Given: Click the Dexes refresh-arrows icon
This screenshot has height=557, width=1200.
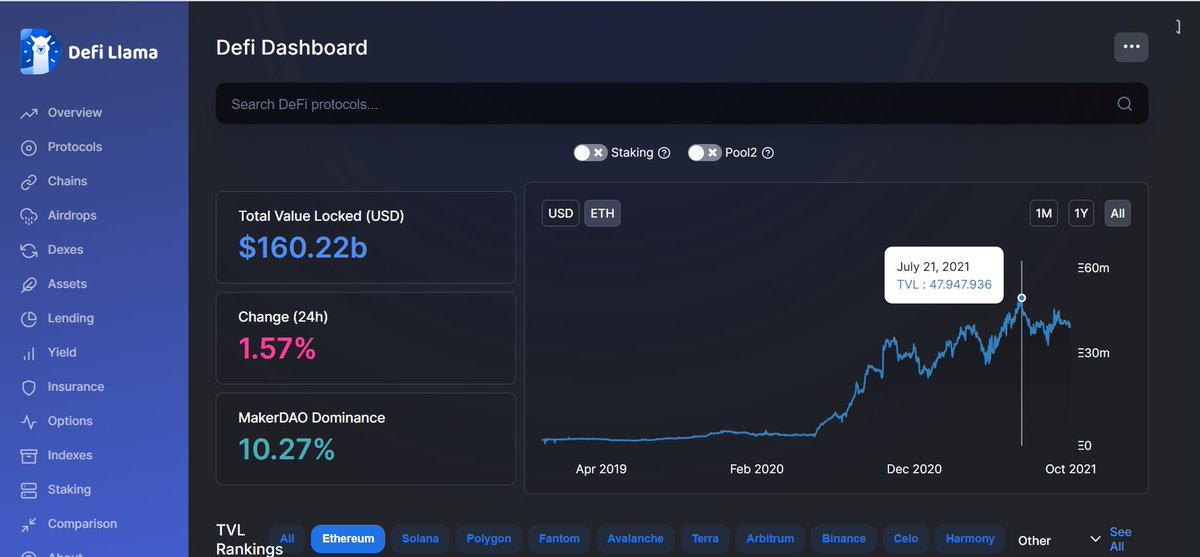Looking at the screenshot, I should (x=28, y=250).
